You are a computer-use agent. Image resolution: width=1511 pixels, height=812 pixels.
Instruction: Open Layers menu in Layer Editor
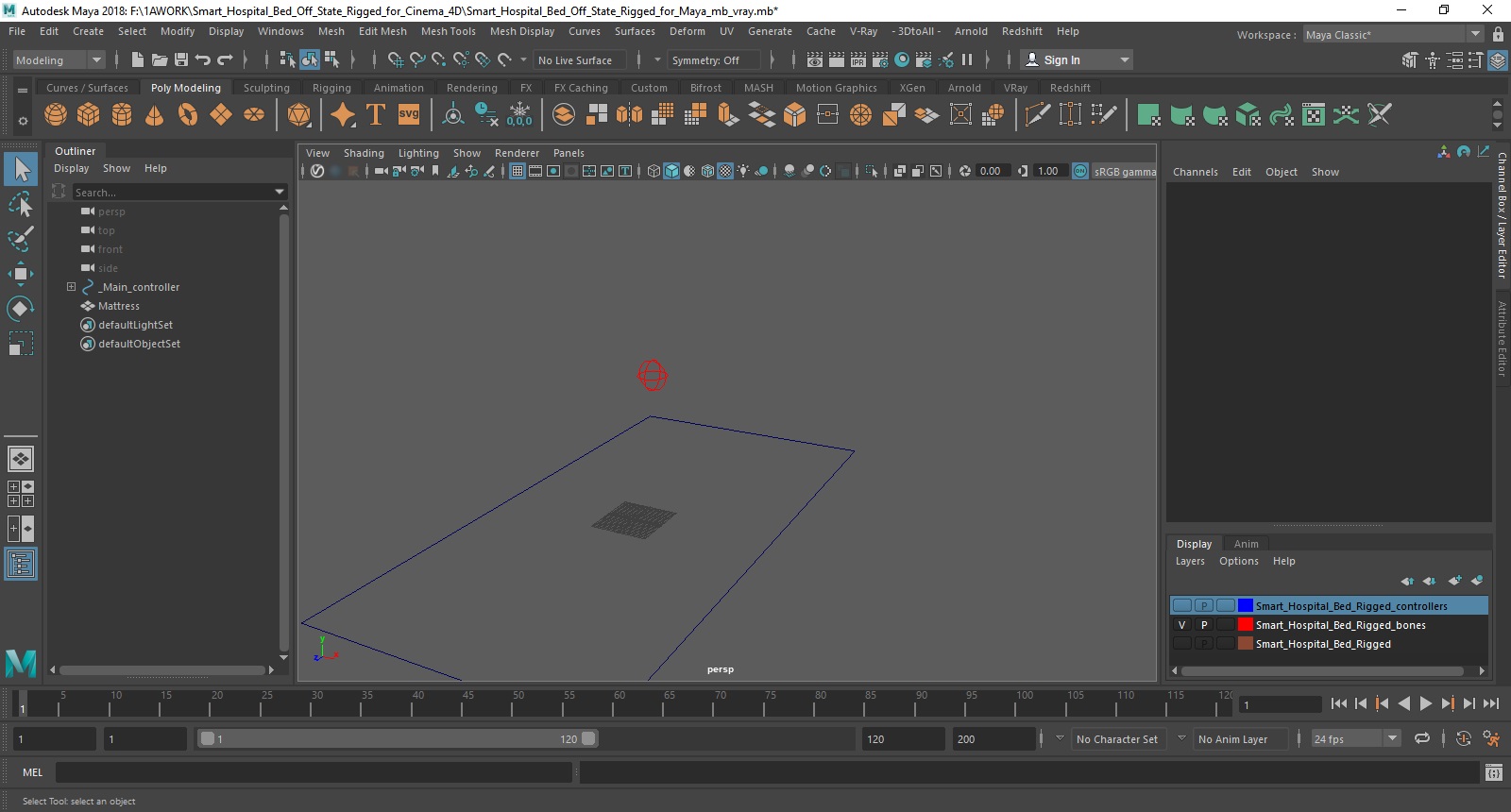point(1190,561)
